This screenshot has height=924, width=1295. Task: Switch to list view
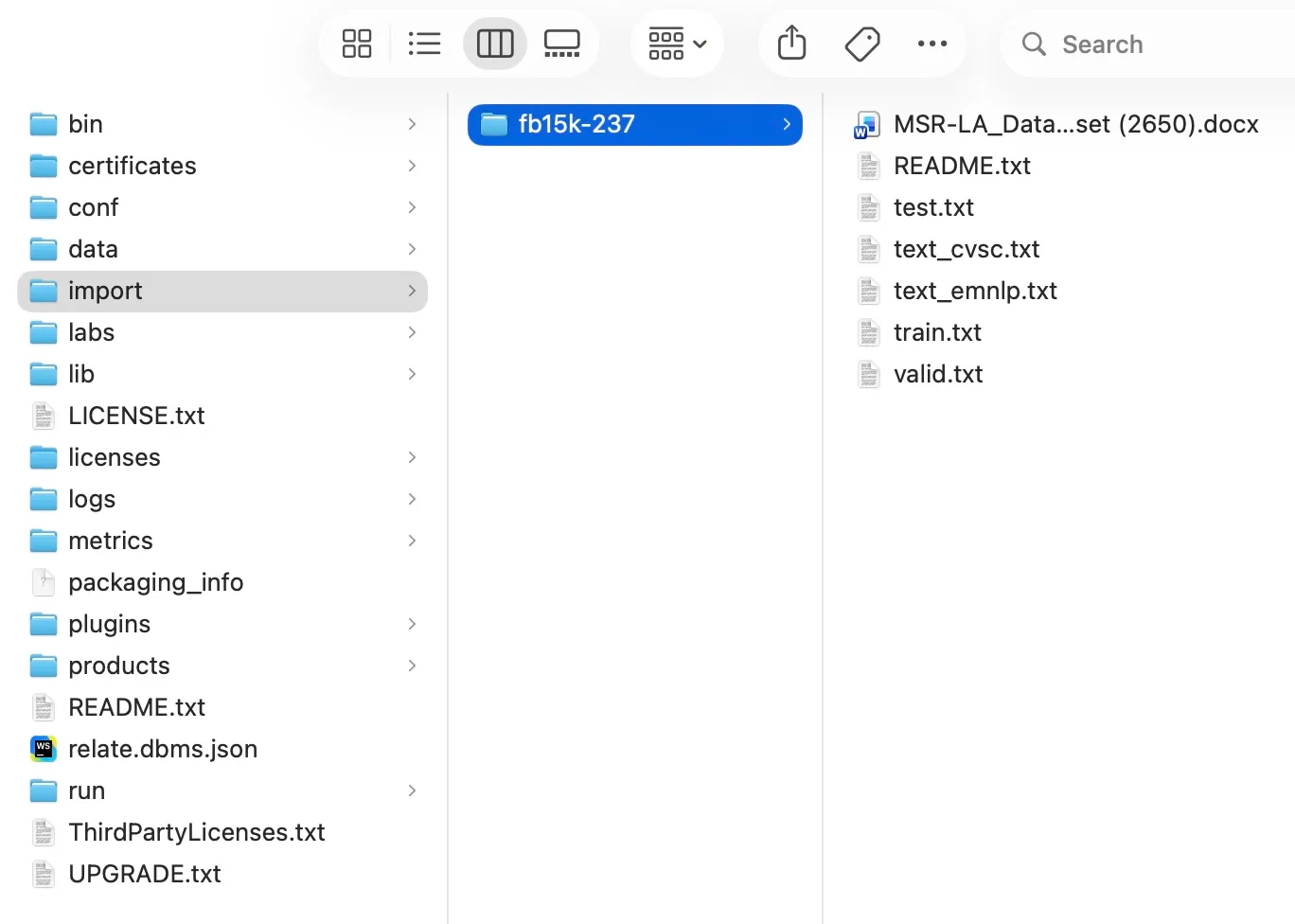click(x=424, y=44)
